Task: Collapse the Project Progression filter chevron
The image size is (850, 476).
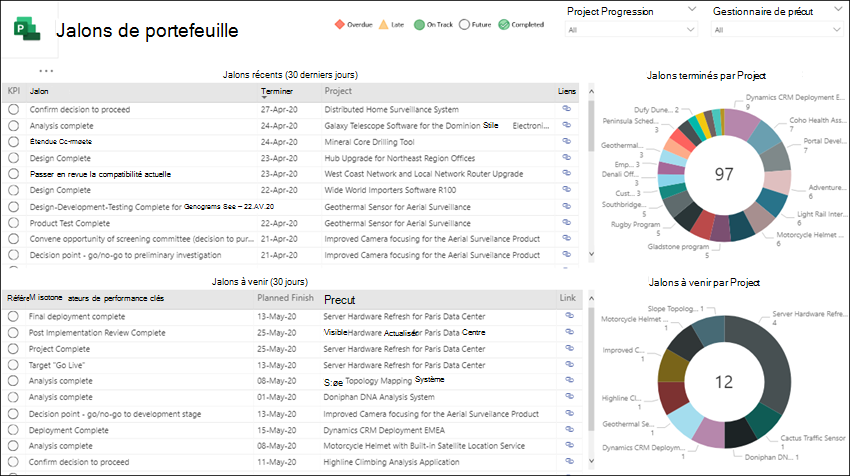Action: [x=692, y=9]
